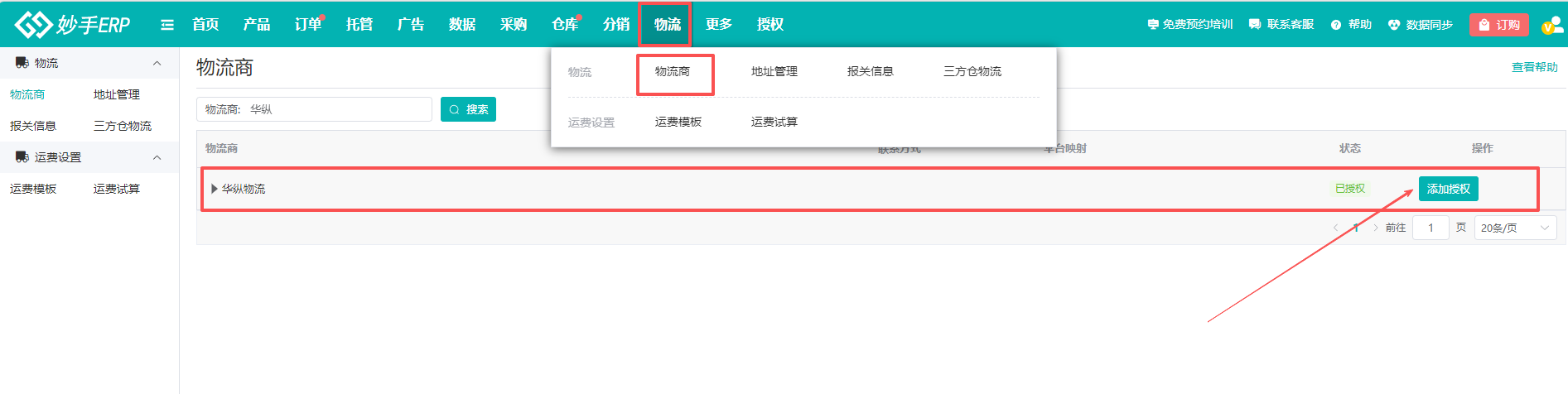
Task: Open the 仓库 menu
Action: pos(565,25)
